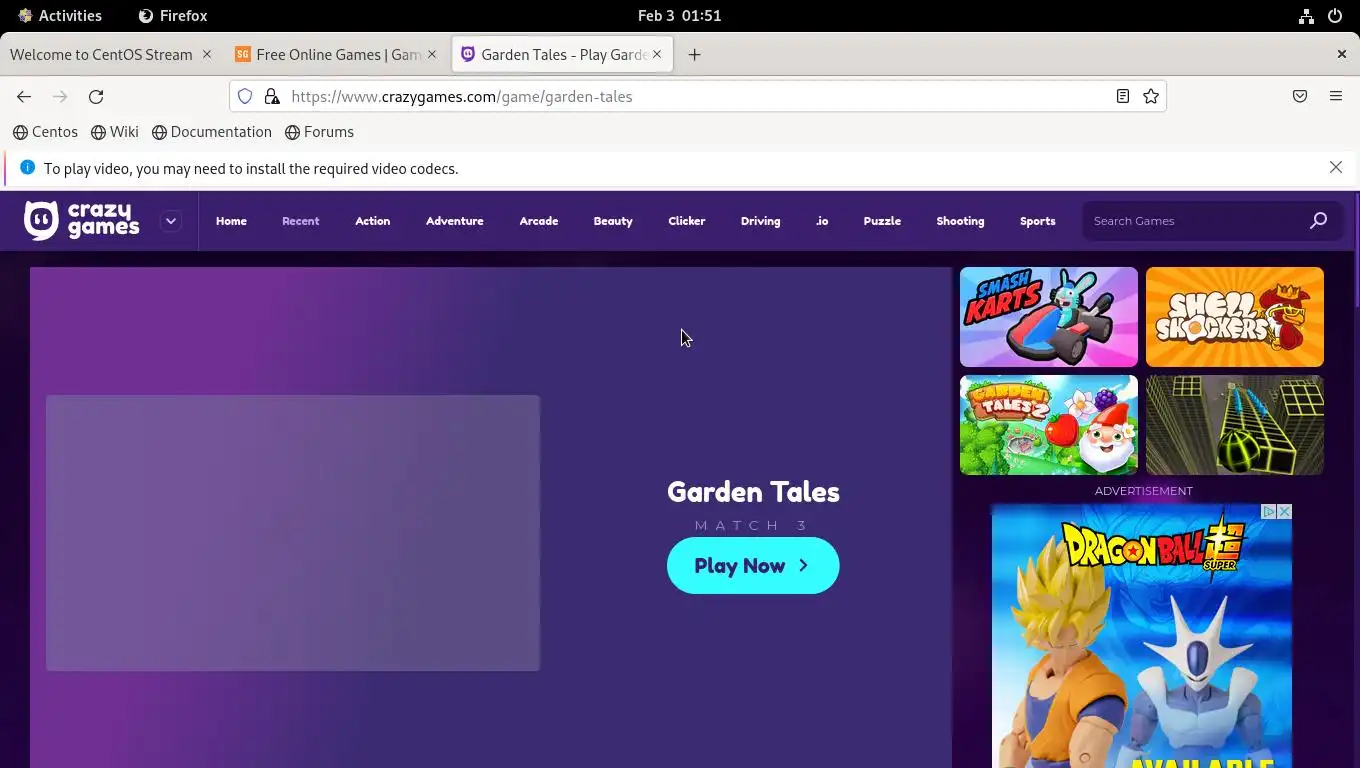Click the network status icon
The height and width of the screenshot is (768, 1360).
coord(1306,16)
